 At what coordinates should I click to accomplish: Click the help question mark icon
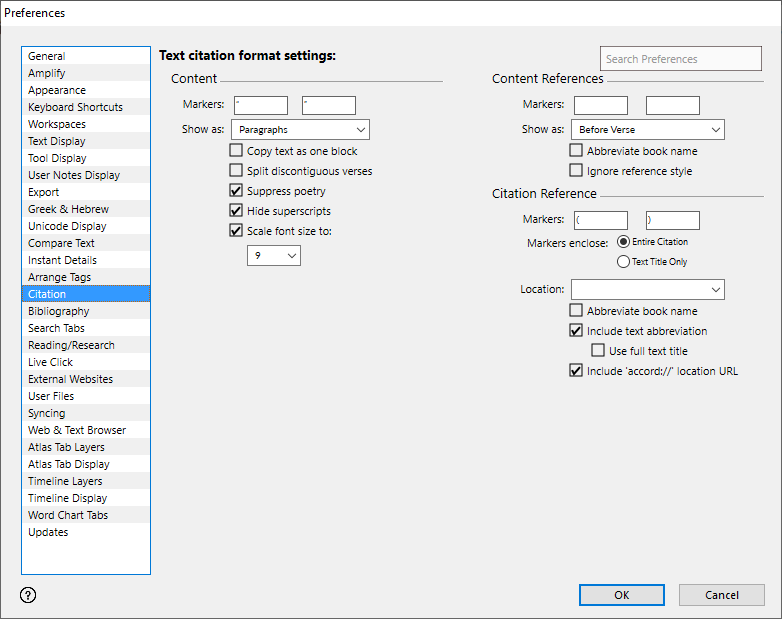click(x=28, y=595)
